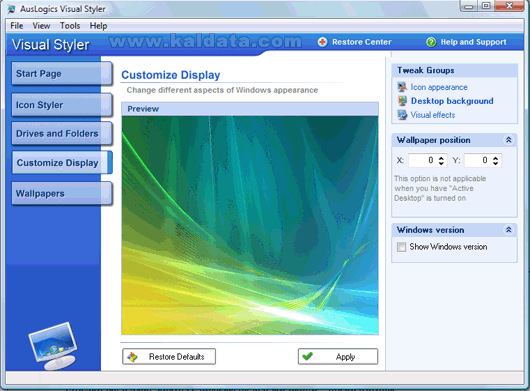Open the Help and Support link
This screenshot has width=530, height=391.
tap(473, 42)
